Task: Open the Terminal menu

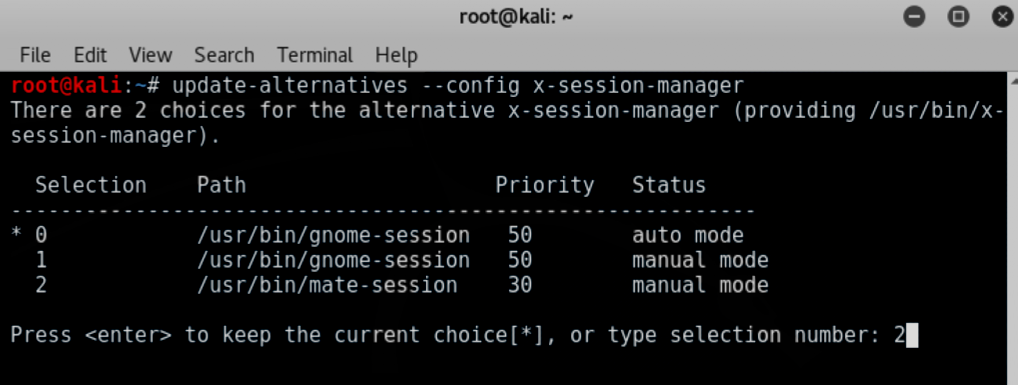Action: tap(315, 55)
